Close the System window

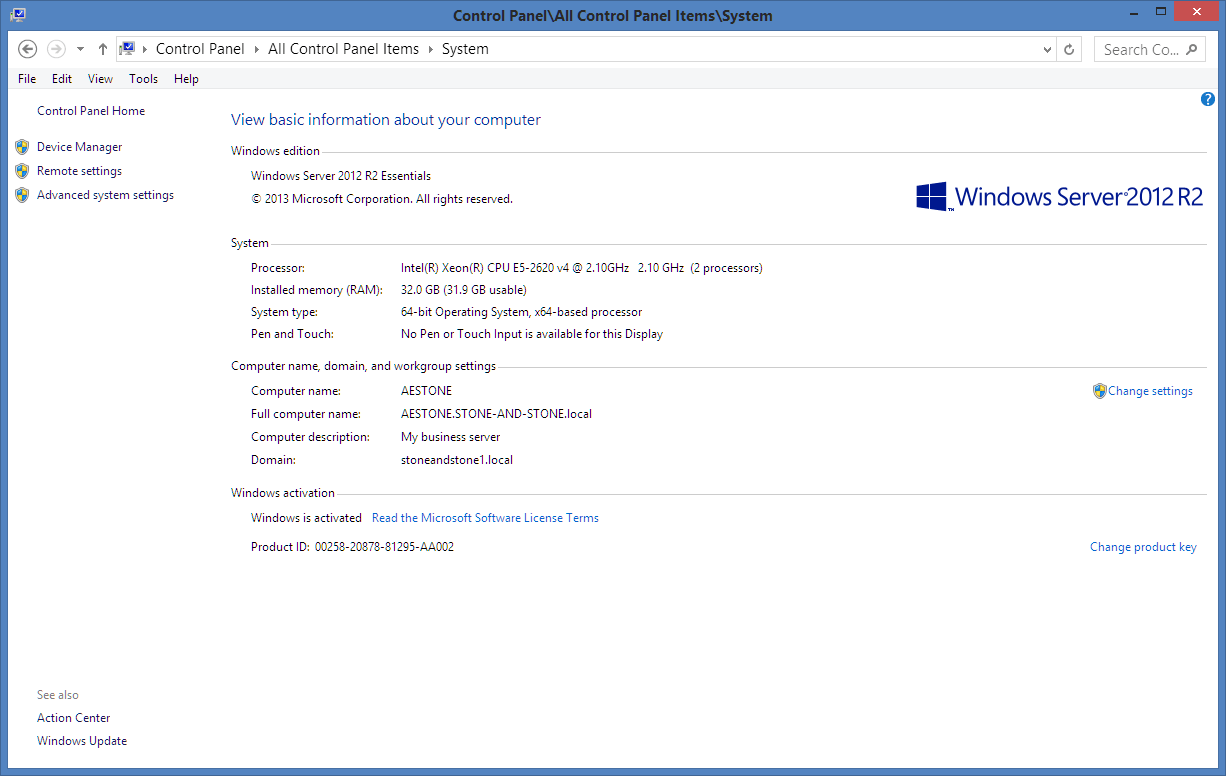pos(1198,12)
